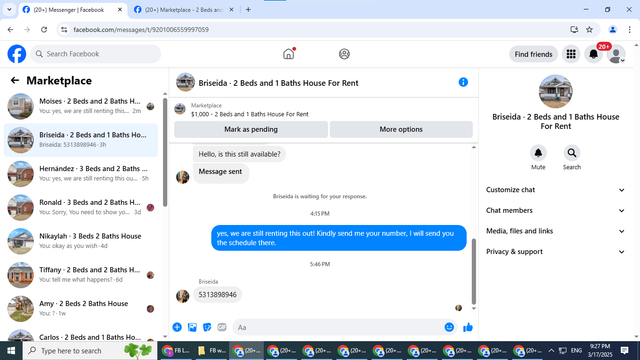Image resolution: width=640 pixels, height=360 pixels.
Task: Open the Amy 2 Beds 2 Baths conversation
Action: pos(81,309)
